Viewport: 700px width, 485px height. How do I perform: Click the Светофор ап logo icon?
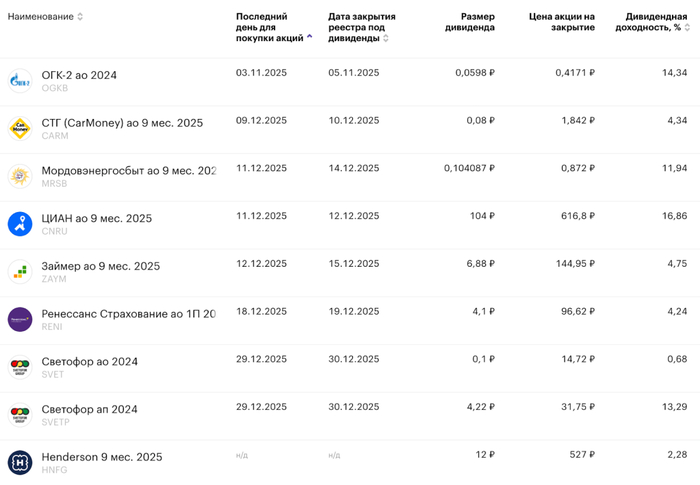(x=20, y=414)
